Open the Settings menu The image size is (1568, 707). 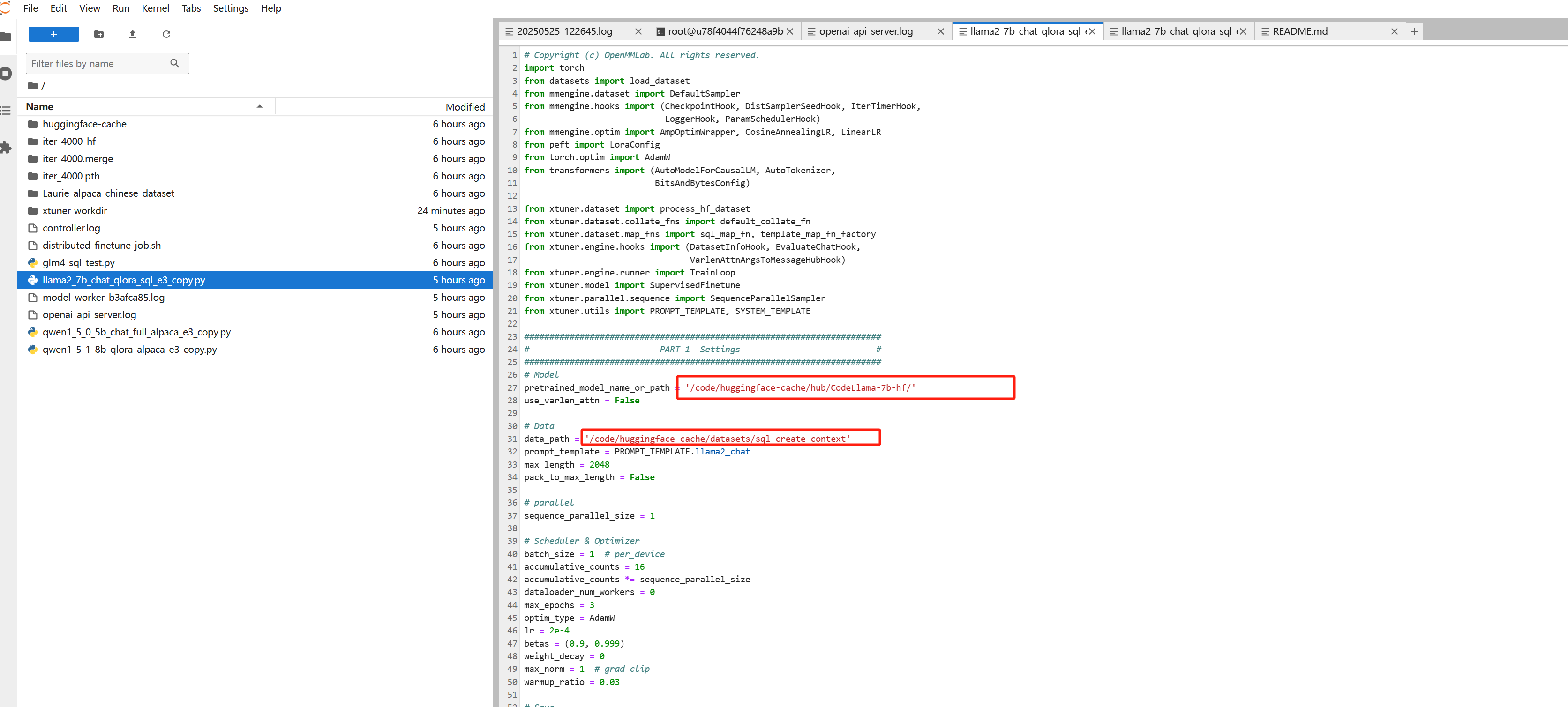click(x=230, y=8)
